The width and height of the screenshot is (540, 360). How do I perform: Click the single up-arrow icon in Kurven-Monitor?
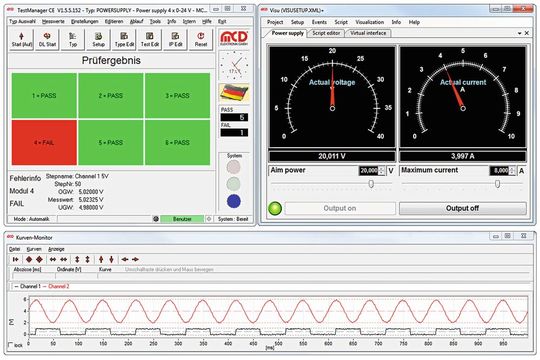101,259
